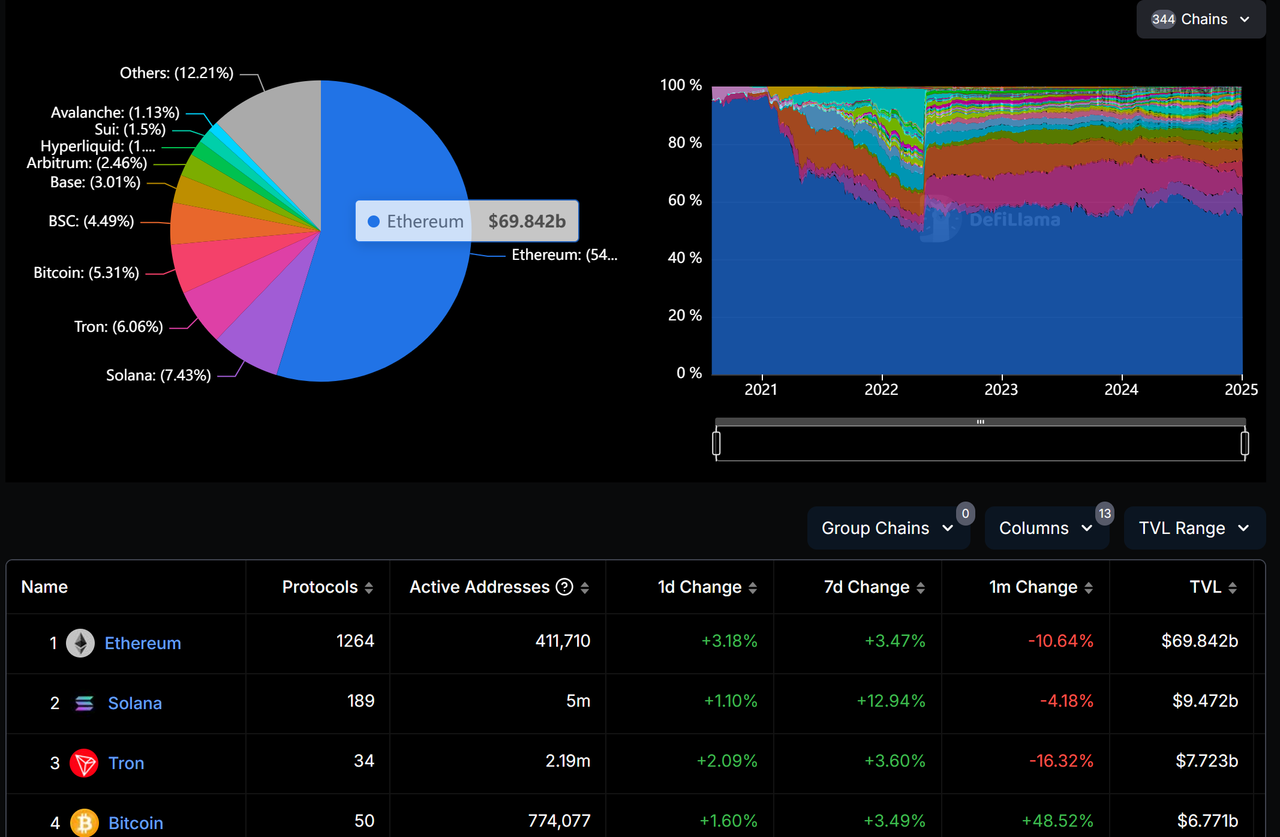Click the top grip of the range slider

pos(981,422)
